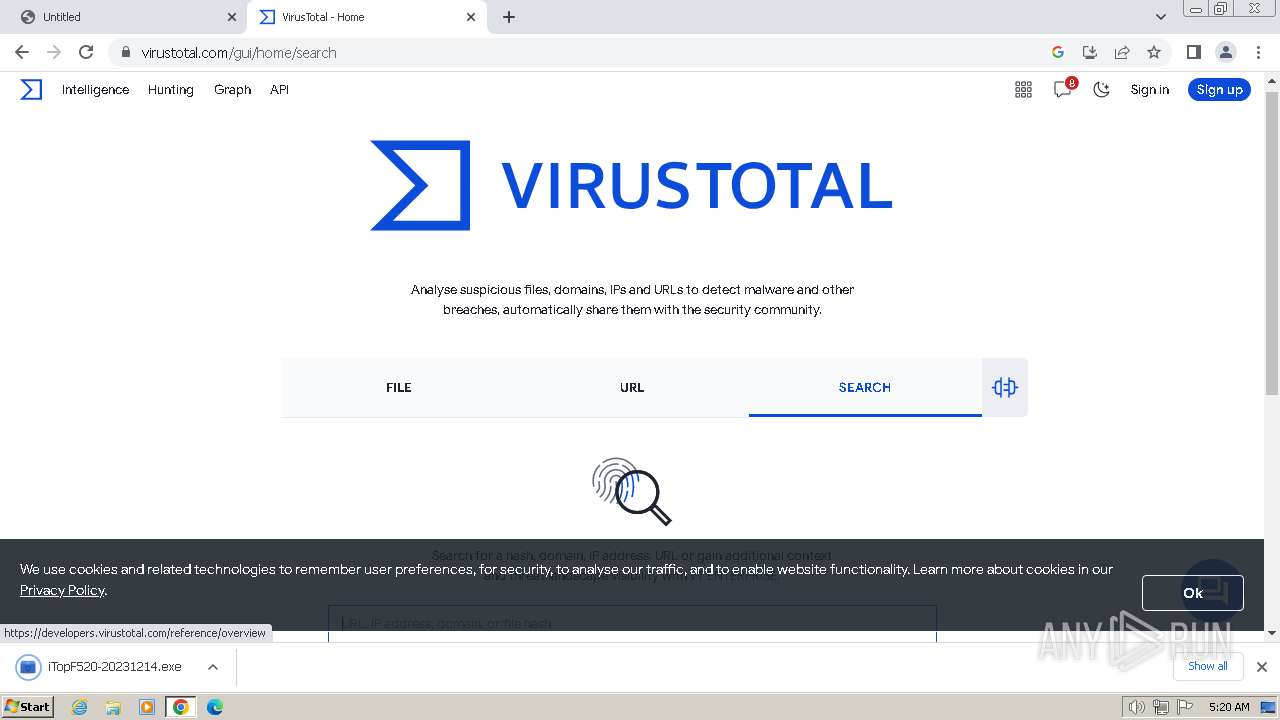This screenshot has height=720, width=1280.
Task: Open the apps grid menu icon
Action: (1023, 90)
